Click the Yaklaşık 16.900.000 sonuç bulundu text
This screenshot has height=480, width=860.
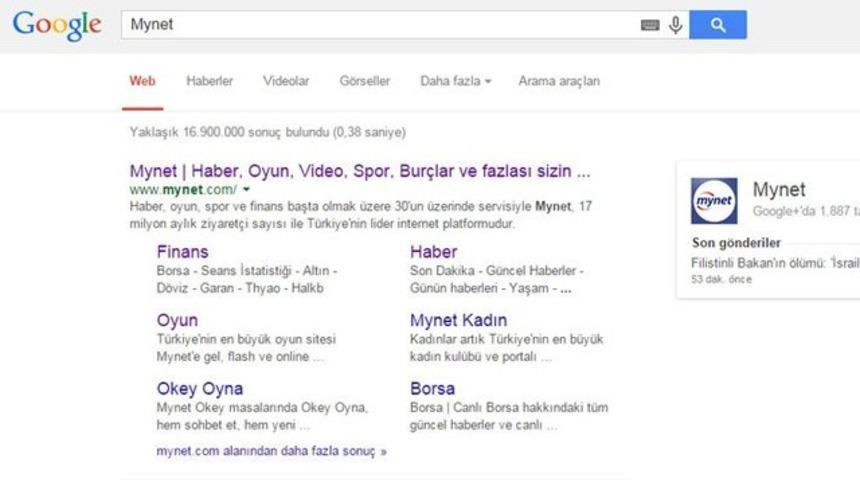pyautogui.click(x=268, y=132)
